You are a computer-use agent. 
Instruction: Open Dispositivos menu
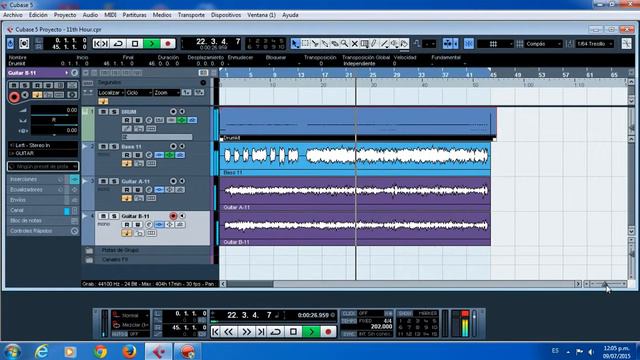coord(226,15)
